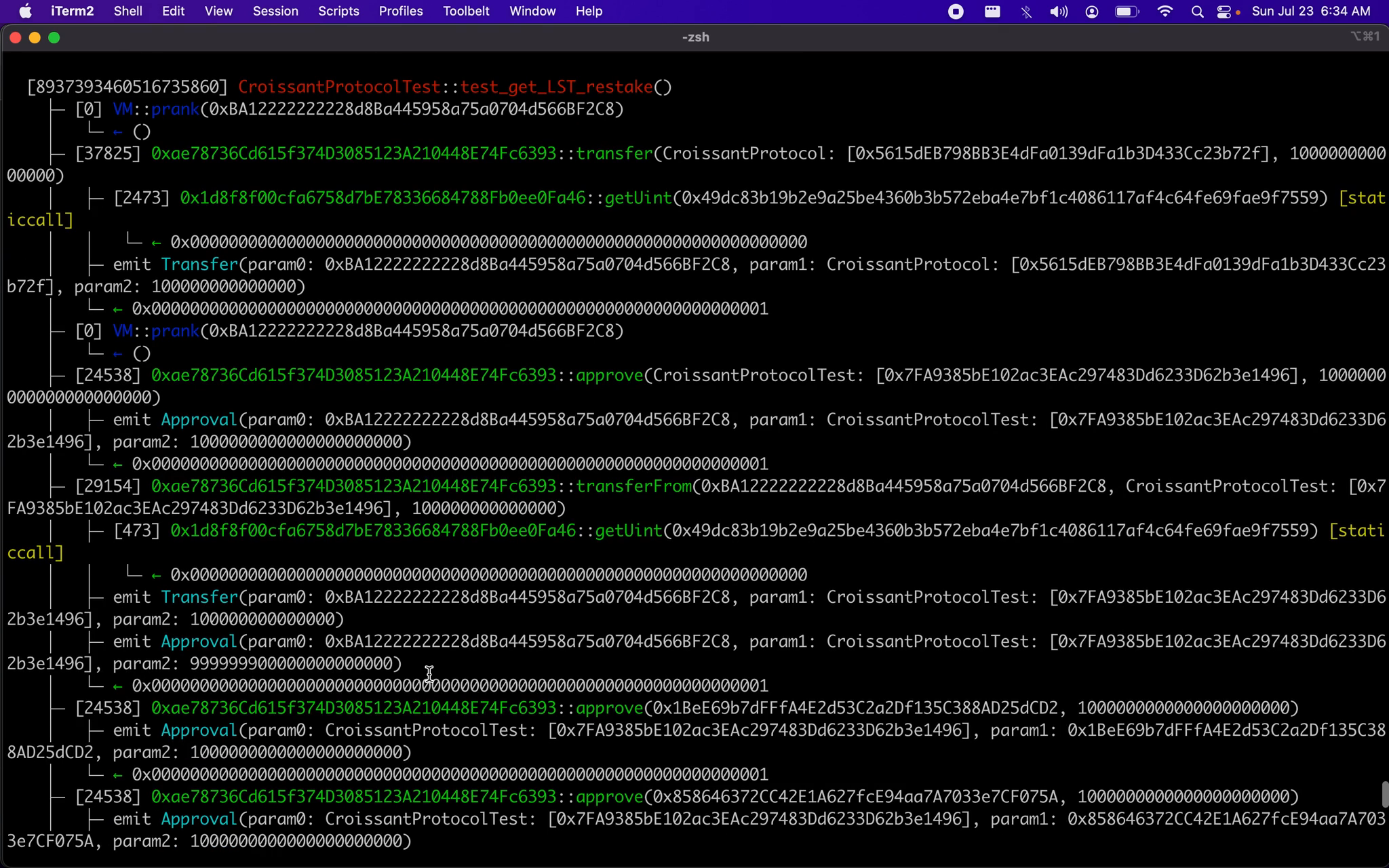This screenshot has width=1389, height=868.
Task: Open the Profiles menu
Action: [x=401, y=12]
